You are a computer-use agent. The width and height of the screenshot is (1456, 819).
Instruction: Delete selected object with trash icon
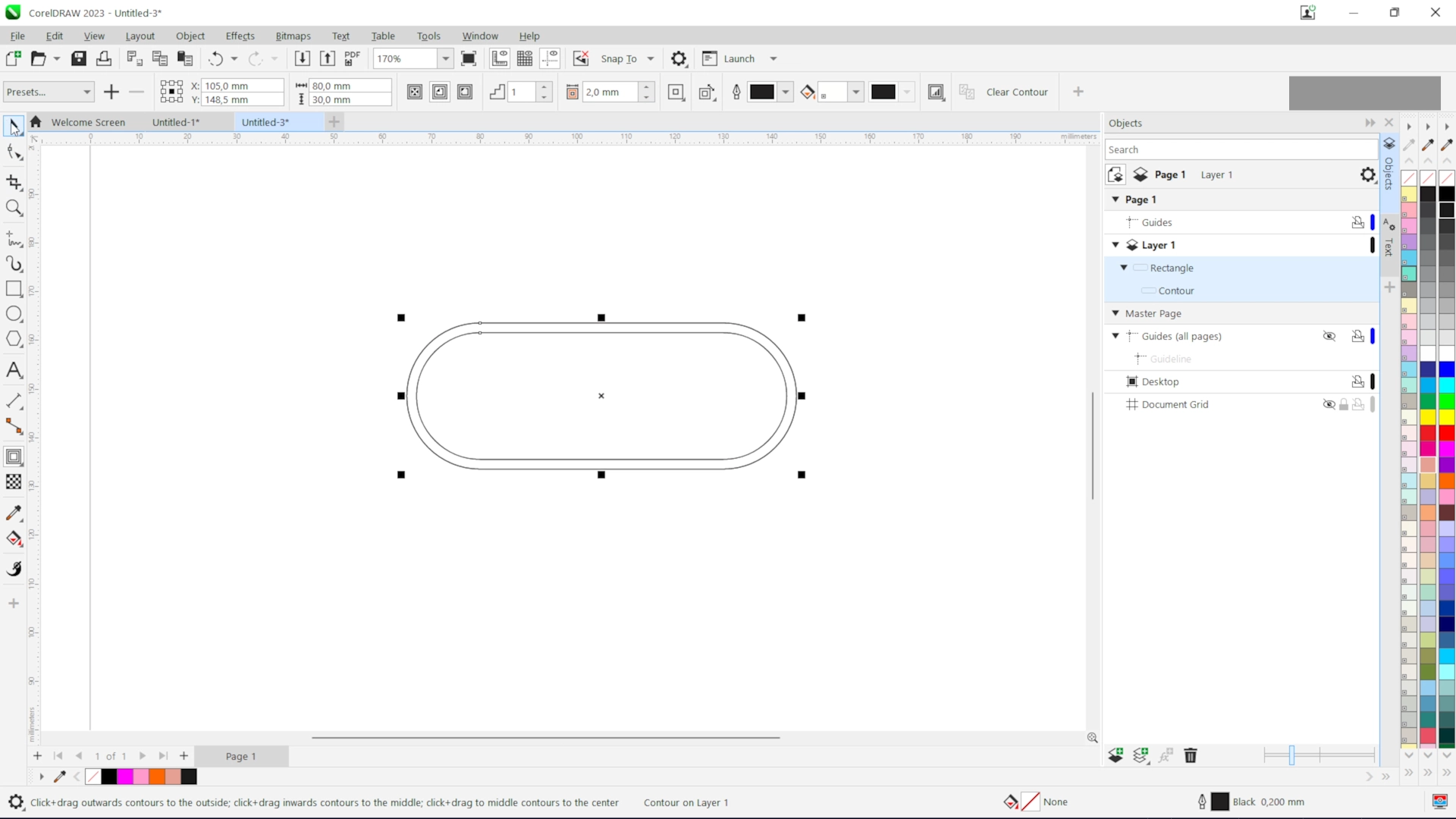[1191, 755]
